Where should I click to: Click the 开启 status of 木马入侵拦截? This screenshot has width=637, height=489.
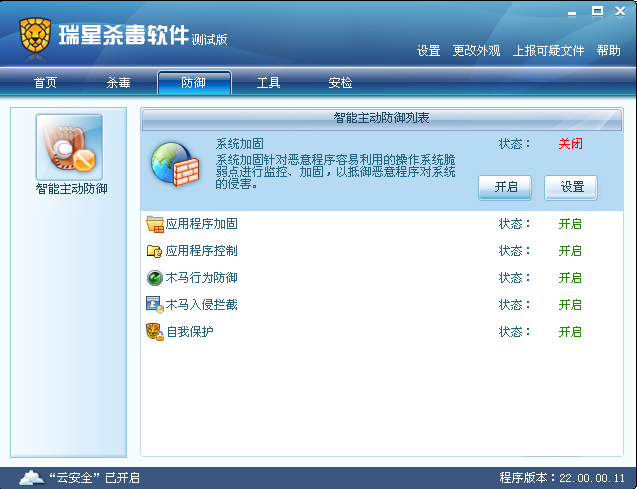tap(570, 305)
